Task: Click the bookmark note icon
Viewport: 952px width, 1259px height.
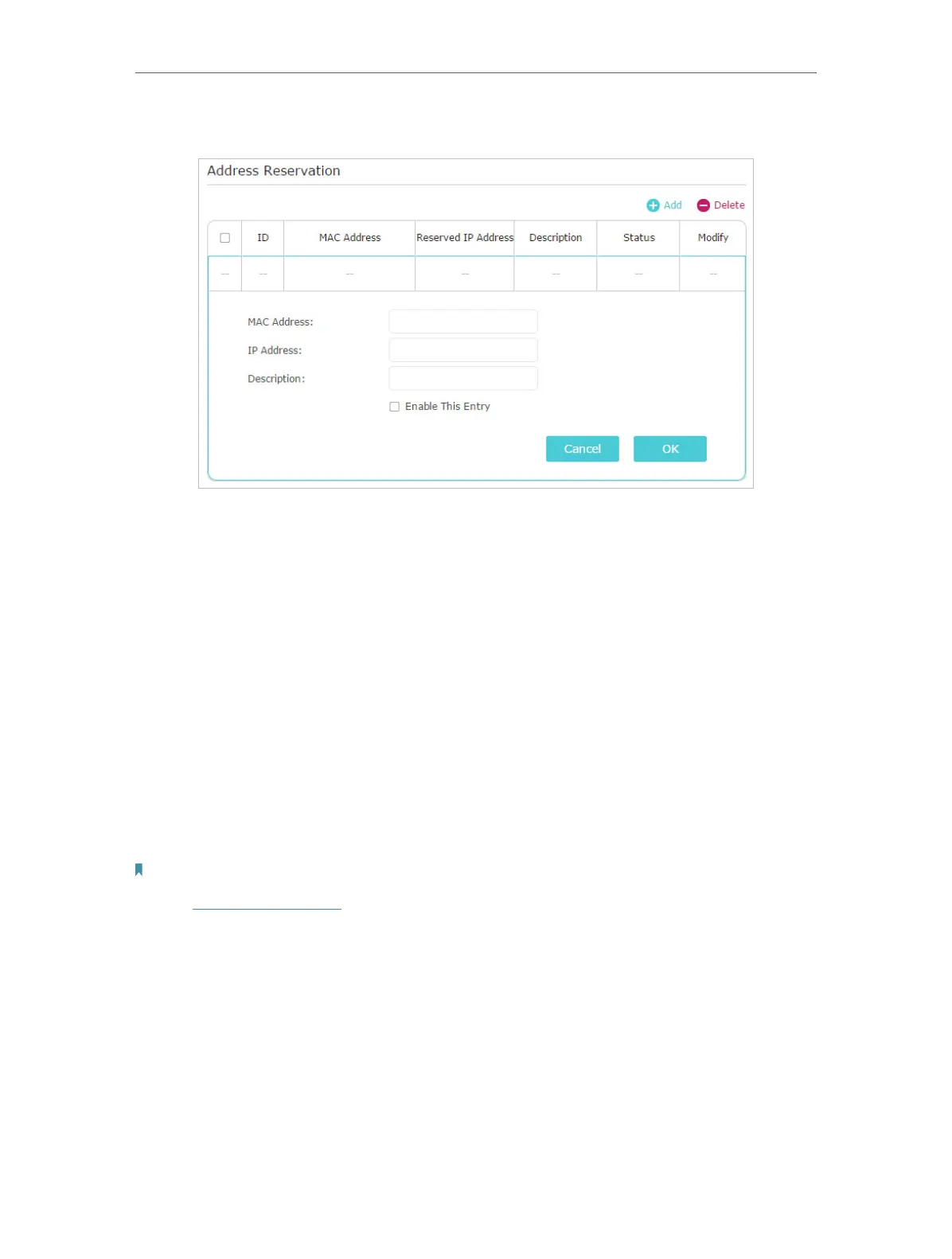Action: [139, 870]
